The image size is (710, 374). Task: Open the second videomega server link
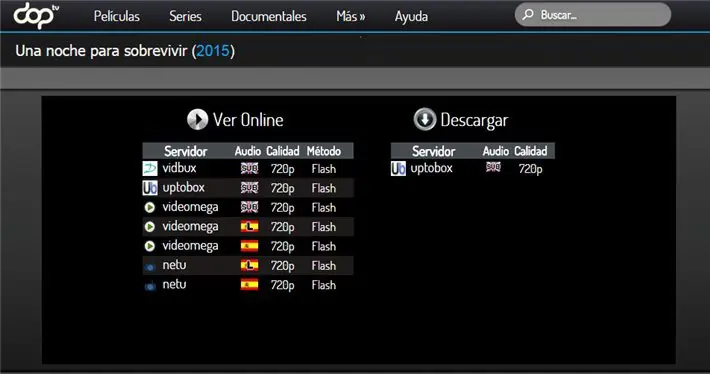[x=190, y=226]
